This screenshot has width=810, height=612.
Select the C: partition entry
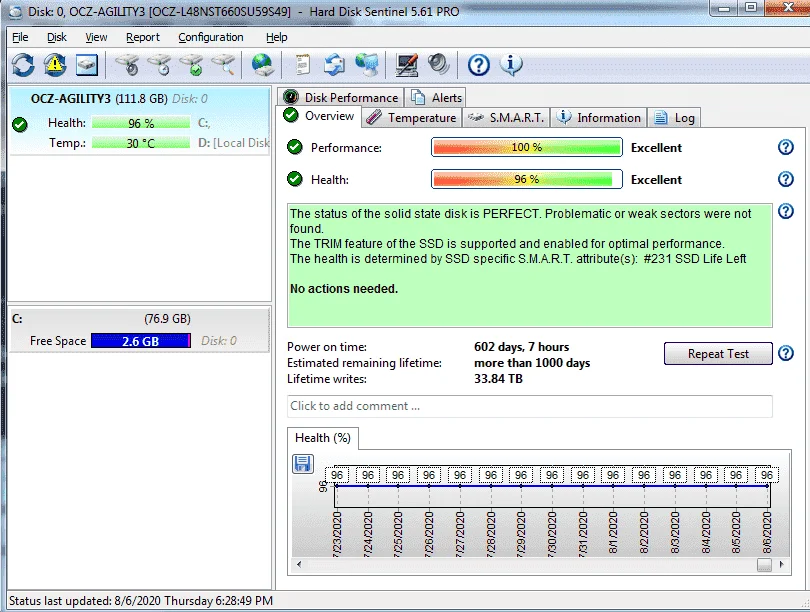tap(139, 329)
